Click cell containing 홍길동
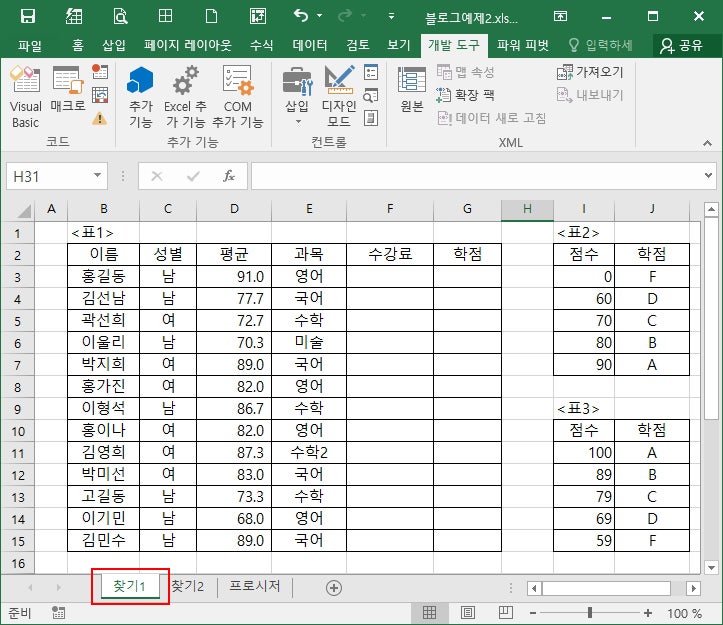This screenshot has height=625, width=723. pyautogui.click(x=103, y=276)
